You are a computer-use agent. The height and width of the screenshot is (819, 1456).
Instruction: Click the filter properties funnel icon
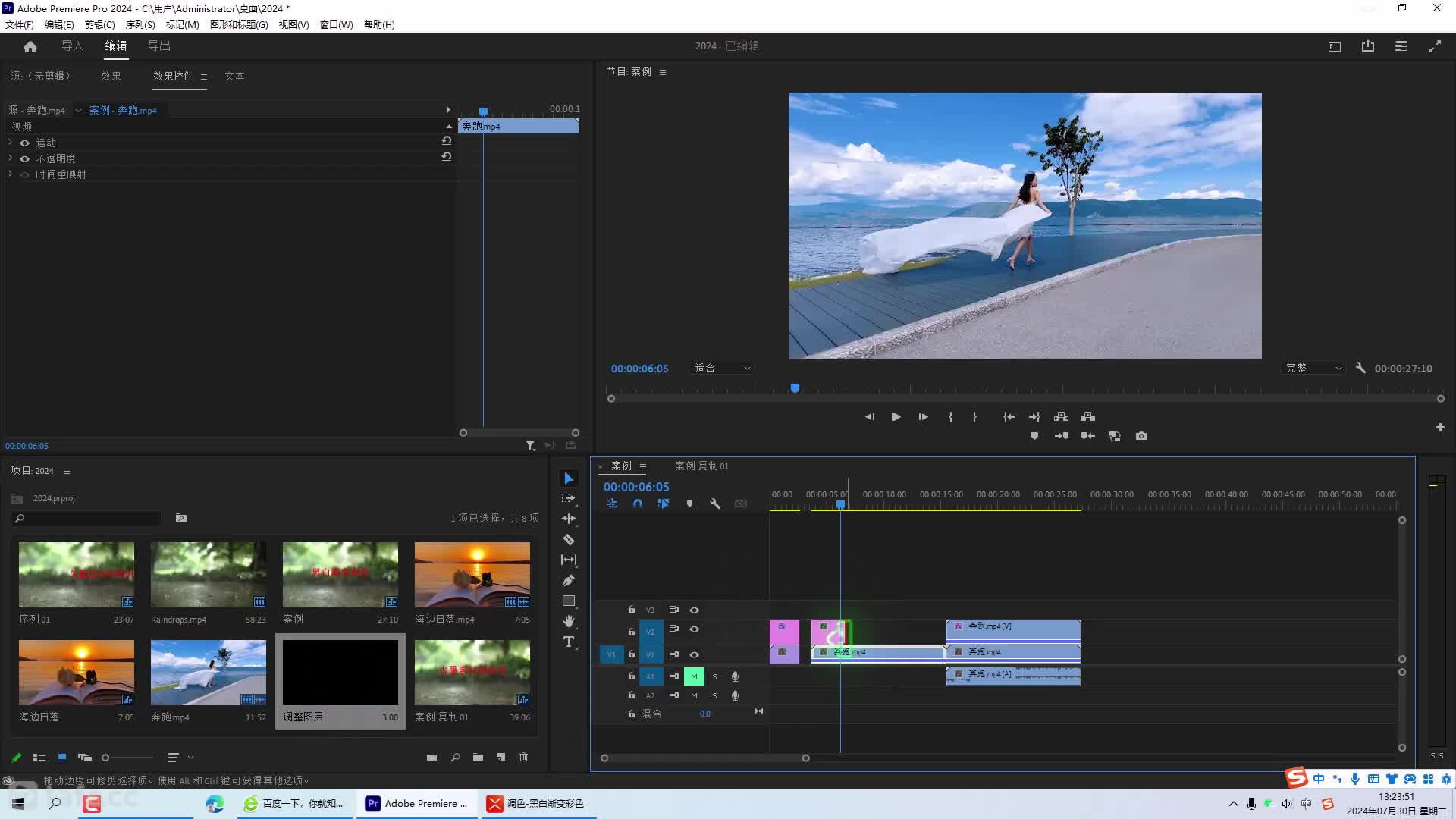point(530,445)
